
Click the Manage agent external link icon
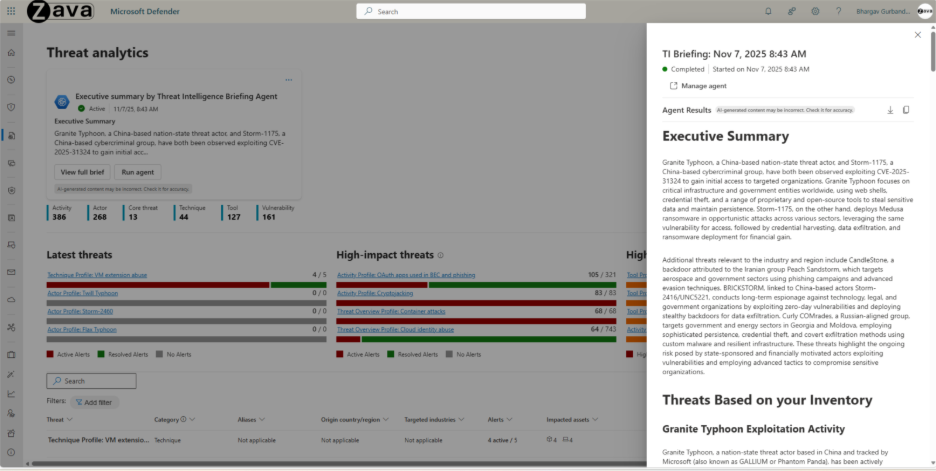673,86
